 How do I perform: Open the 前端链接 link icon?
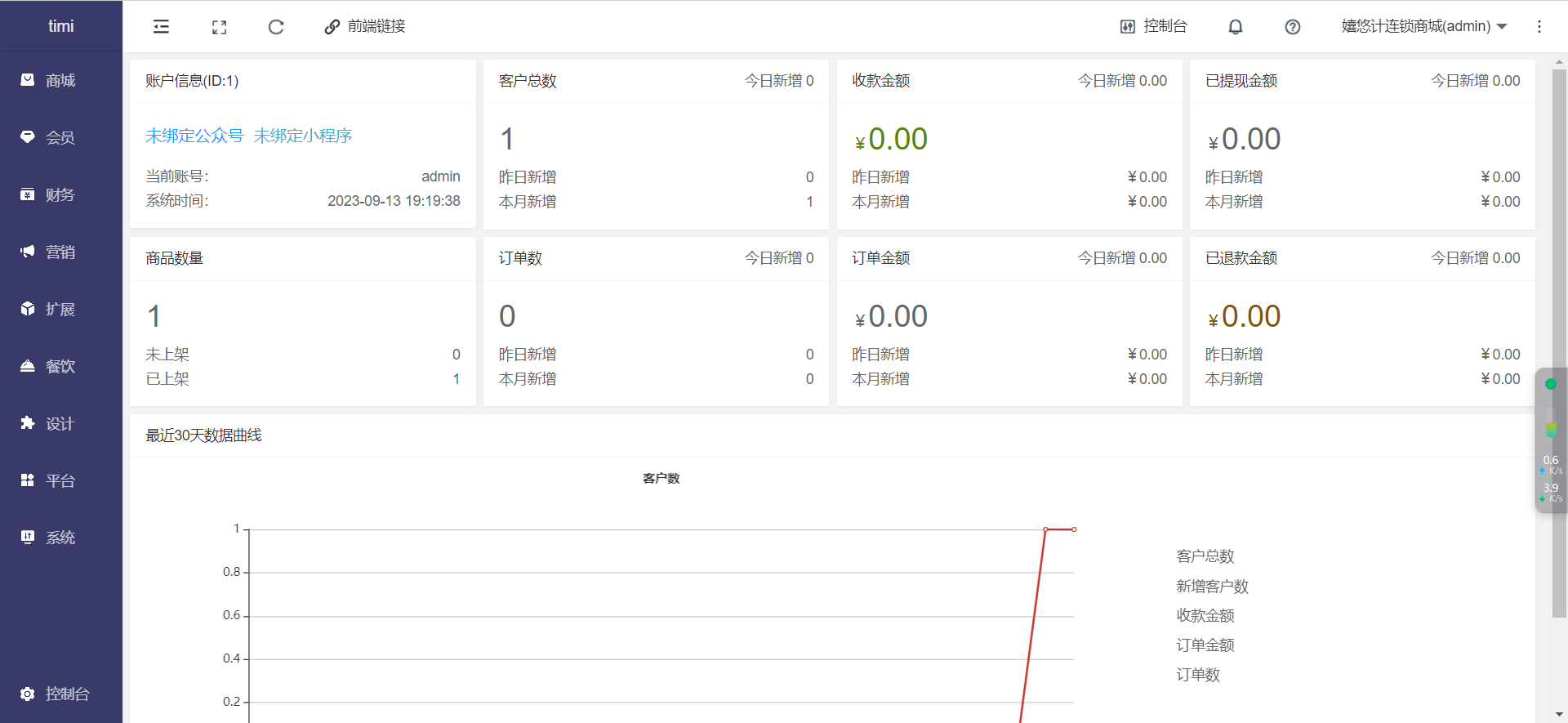click(332, 27)
